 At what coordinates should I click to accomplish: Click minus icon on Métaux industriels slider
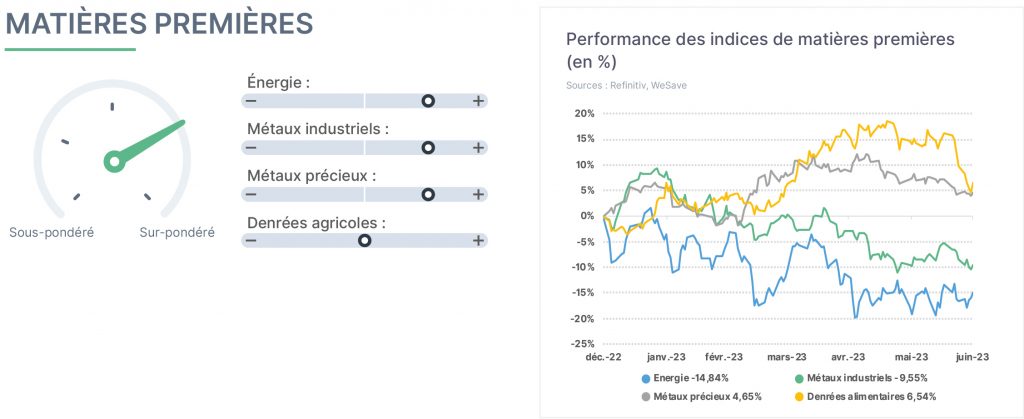click(251, 148)
